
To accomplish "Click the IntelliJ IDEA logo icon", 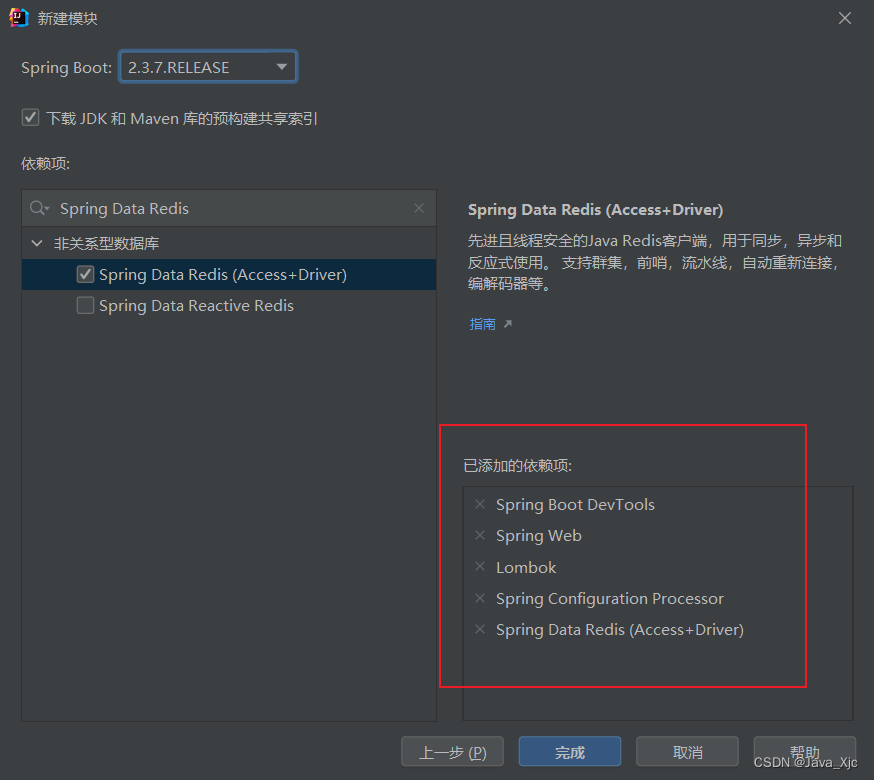I will pyautogui.click(x=18, y=18).
